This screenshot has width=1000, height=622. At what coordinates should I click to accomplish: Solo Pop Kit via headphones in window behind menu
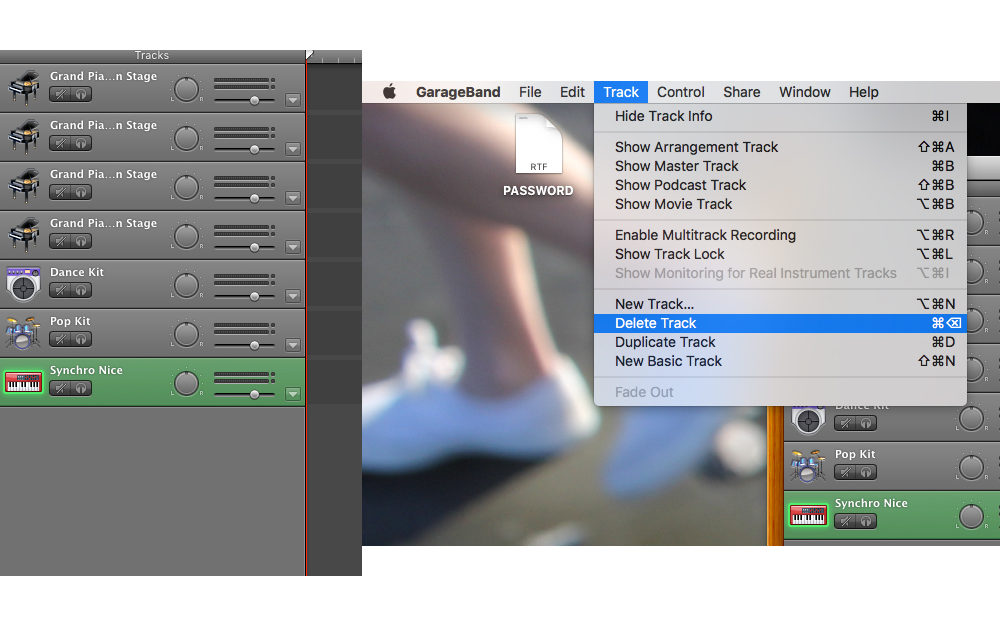(866, 472)
